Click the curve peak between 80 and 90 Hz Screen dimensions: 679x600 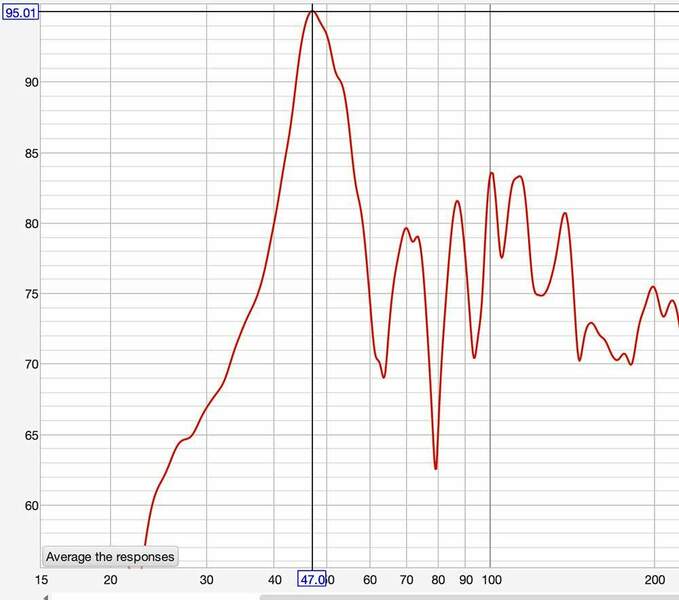tap(457, 201)
